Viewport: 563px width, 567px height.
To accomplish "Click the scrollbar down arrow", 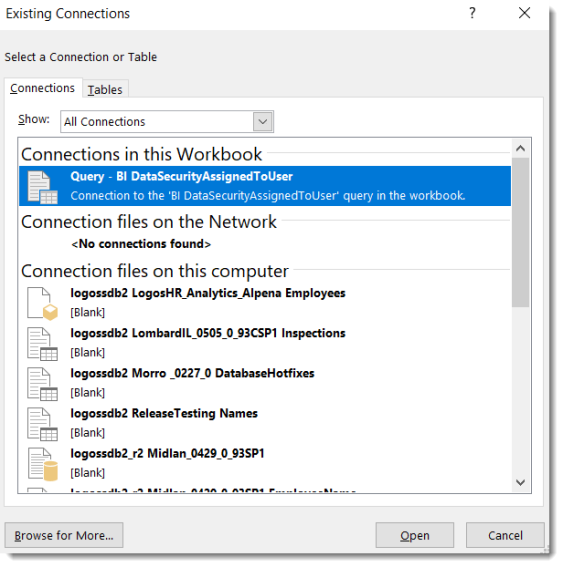I will point(520,482).
